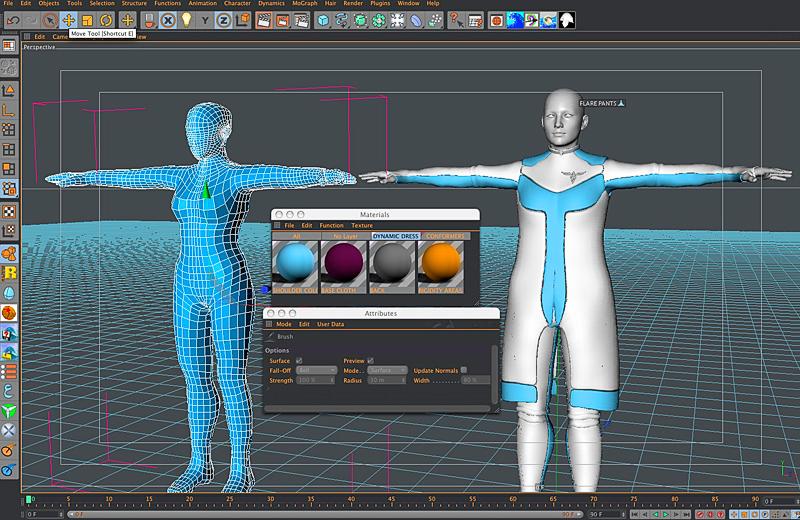Screen dimensions: 800x520
Task: Open the Fall-Off dropdown
Action: (316, 370)
